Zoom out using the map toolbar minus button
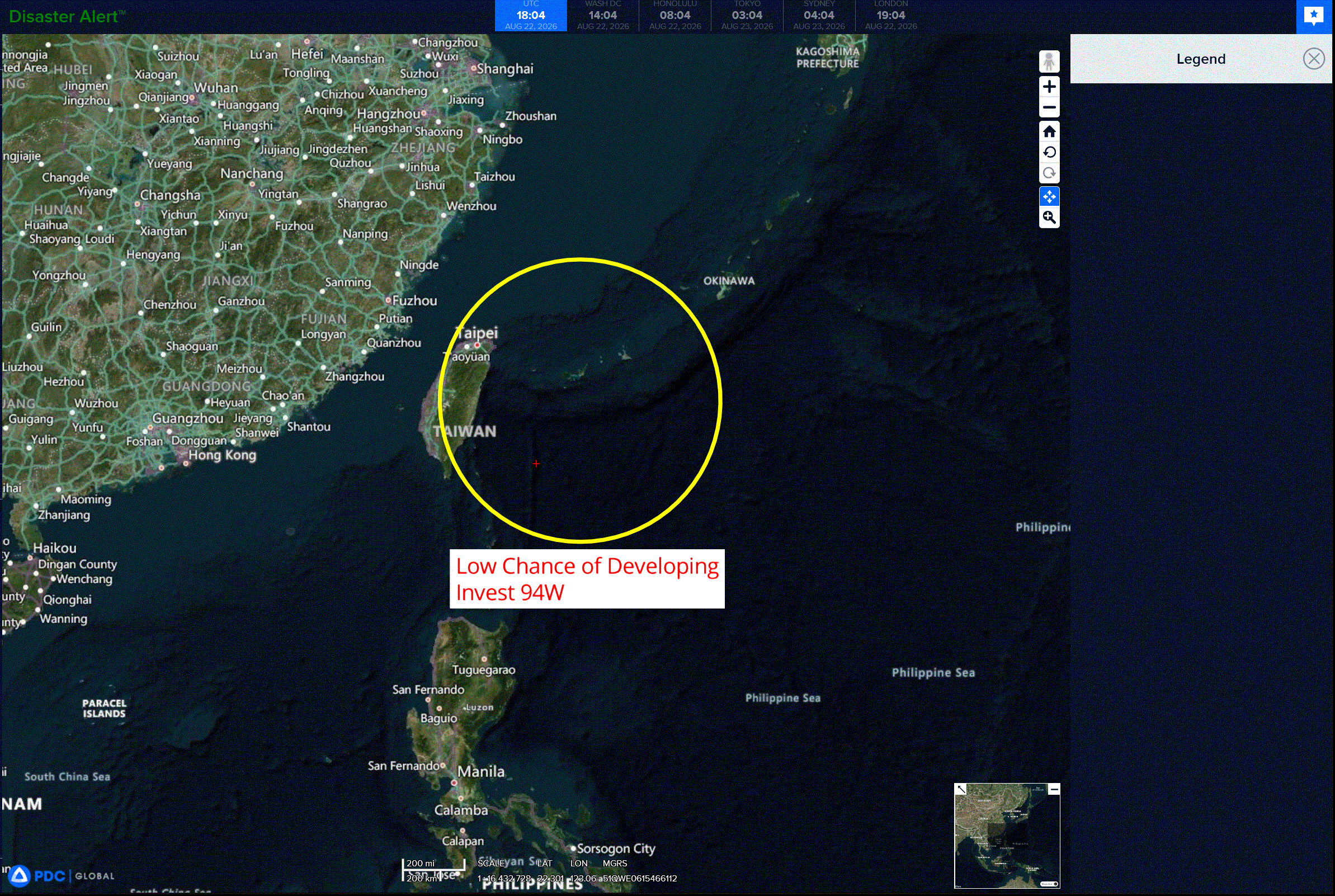This screenshot has height=896, width=1335. (1049, 107)
